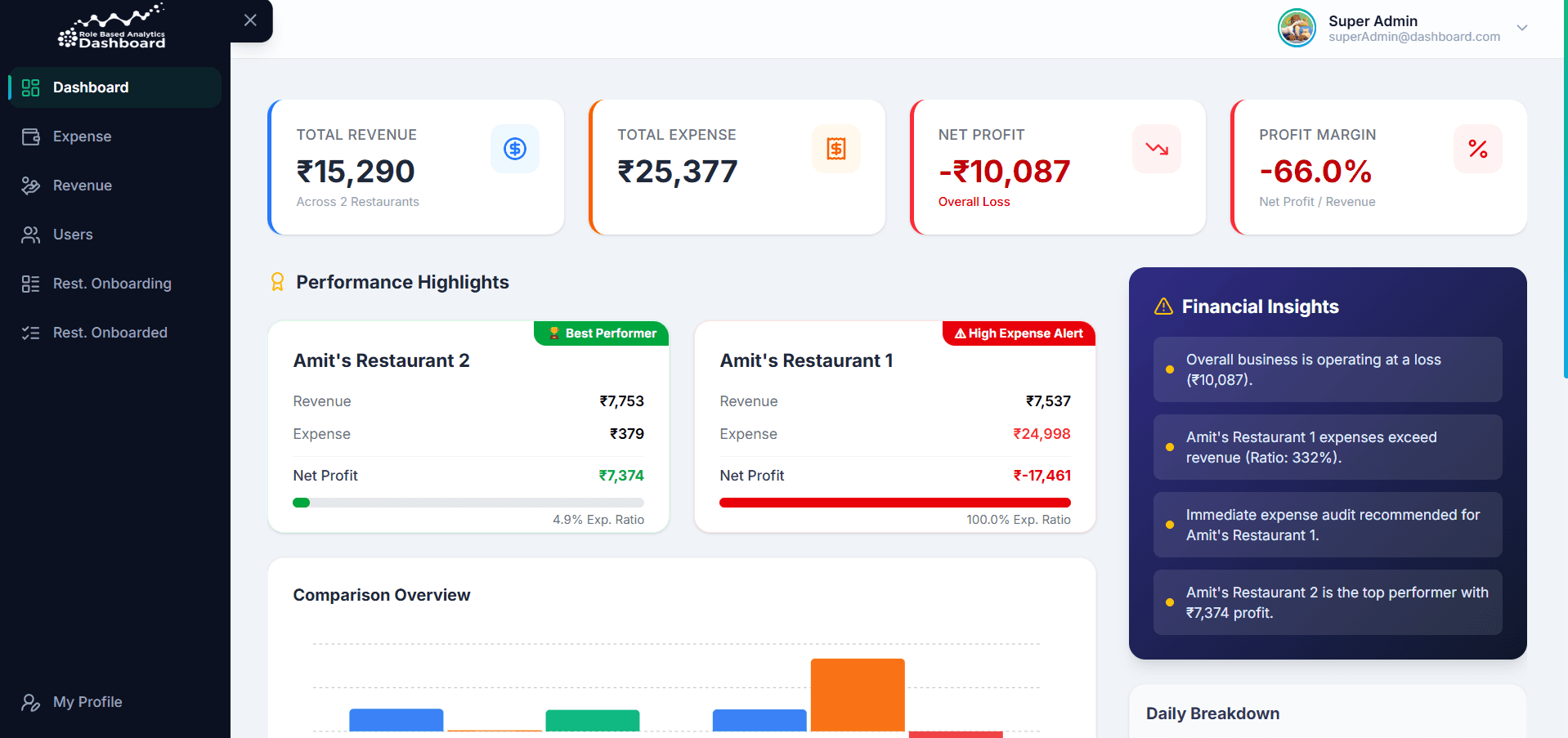Click Amit's Restaurant 2 card title
Screen dimensions: 1568x738
click(x=381, y=360)
